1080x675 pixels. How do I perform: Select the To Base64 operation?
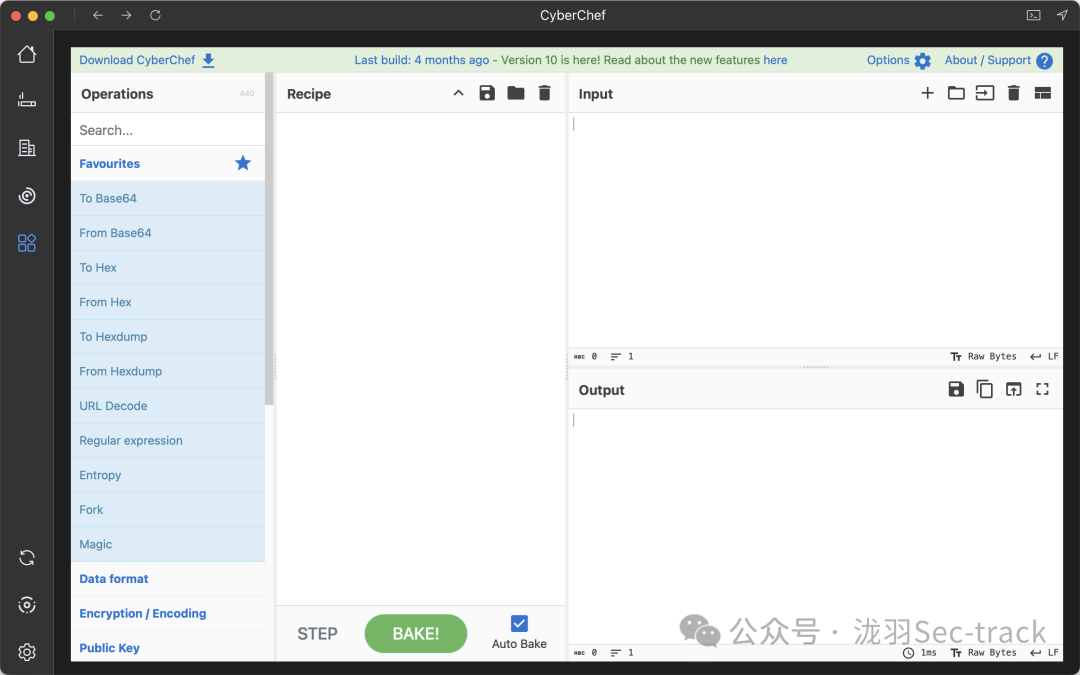168,198
